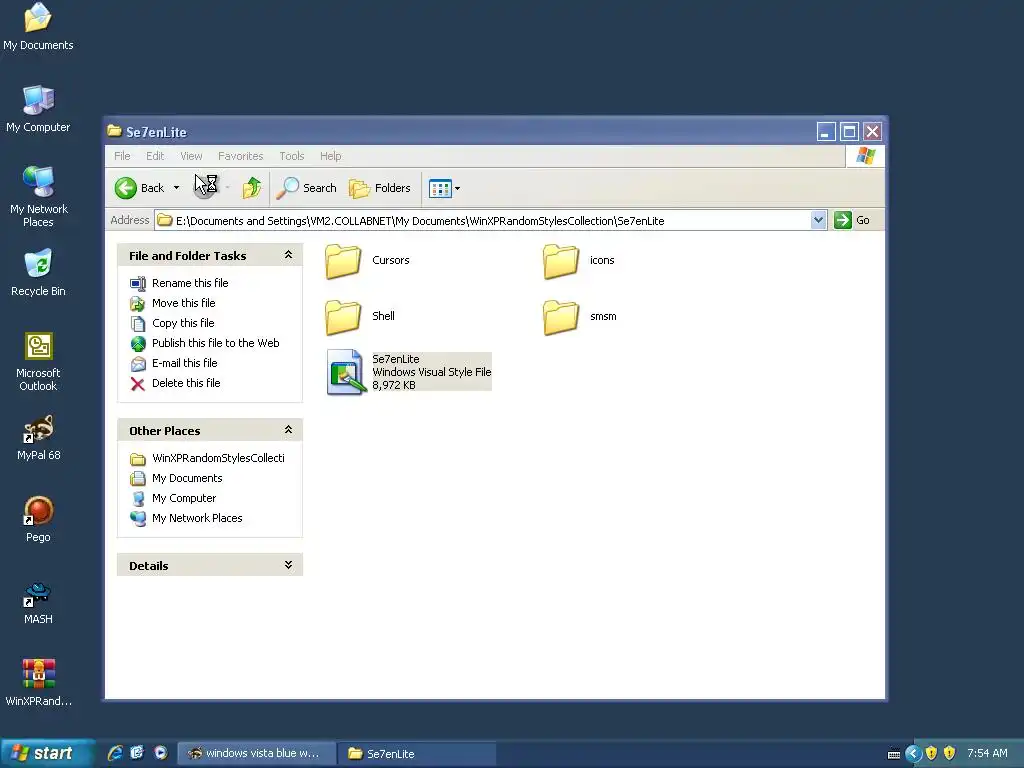Open My Network Places in Other Places

(197, 518)
